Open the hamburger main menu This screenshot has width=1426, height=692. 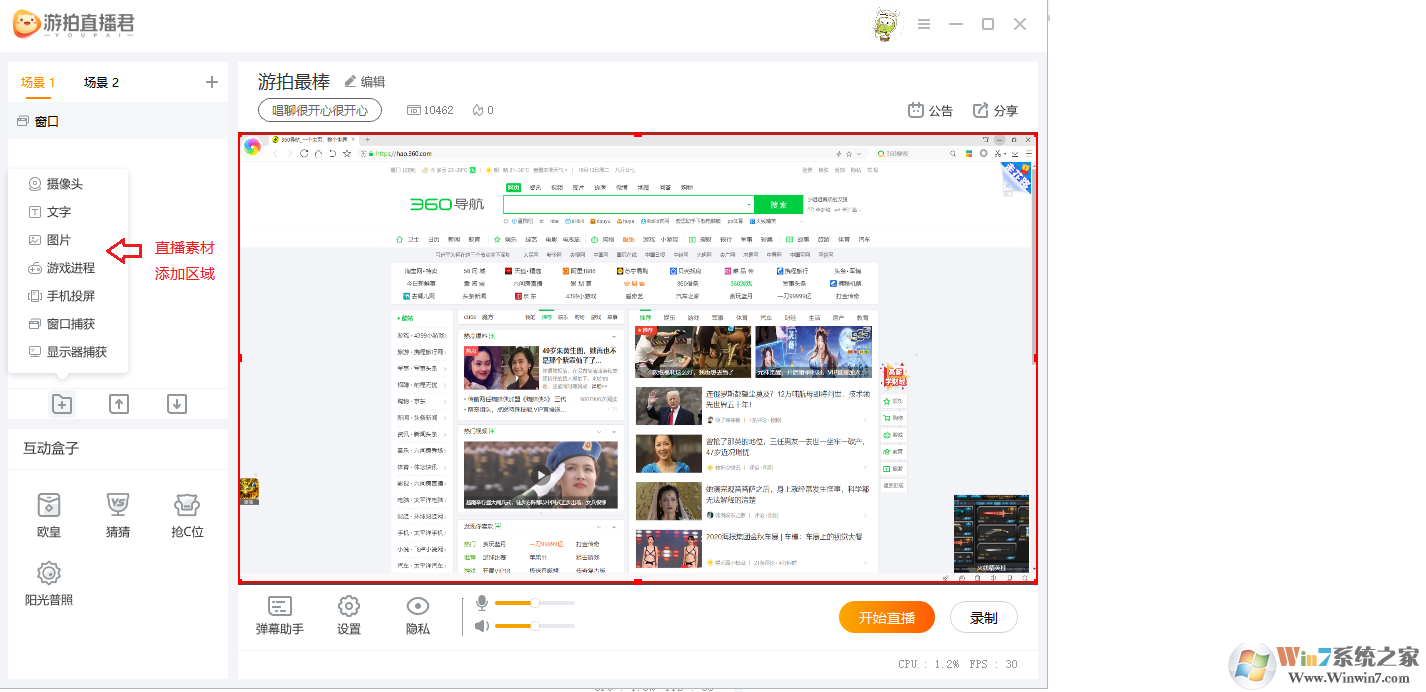click(x=924, y=24)
